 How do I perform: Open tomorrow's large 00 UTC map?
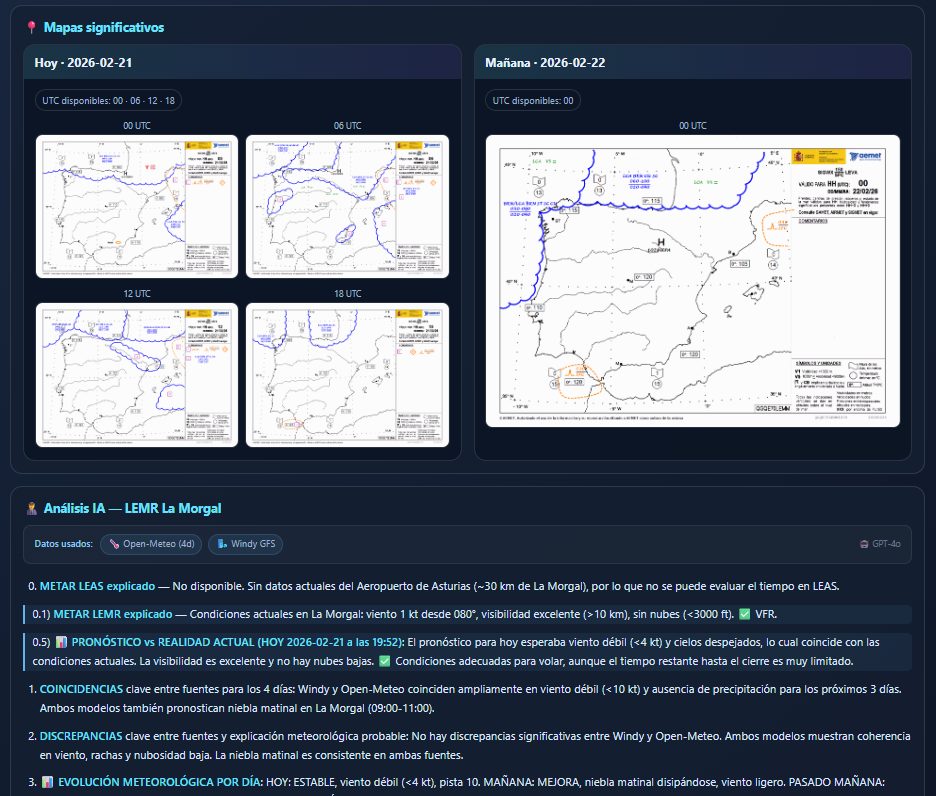click(x=692, y=281)
